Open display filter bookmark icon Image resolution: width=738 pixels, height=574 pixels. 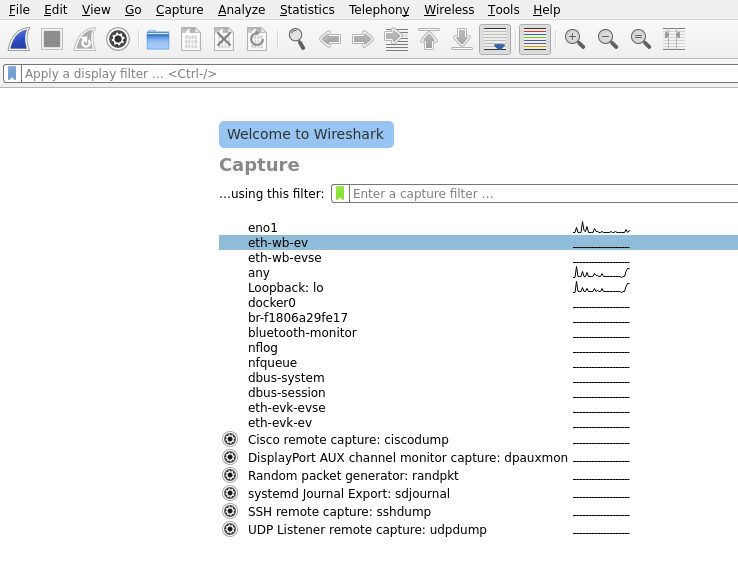[x=12, y=73]
